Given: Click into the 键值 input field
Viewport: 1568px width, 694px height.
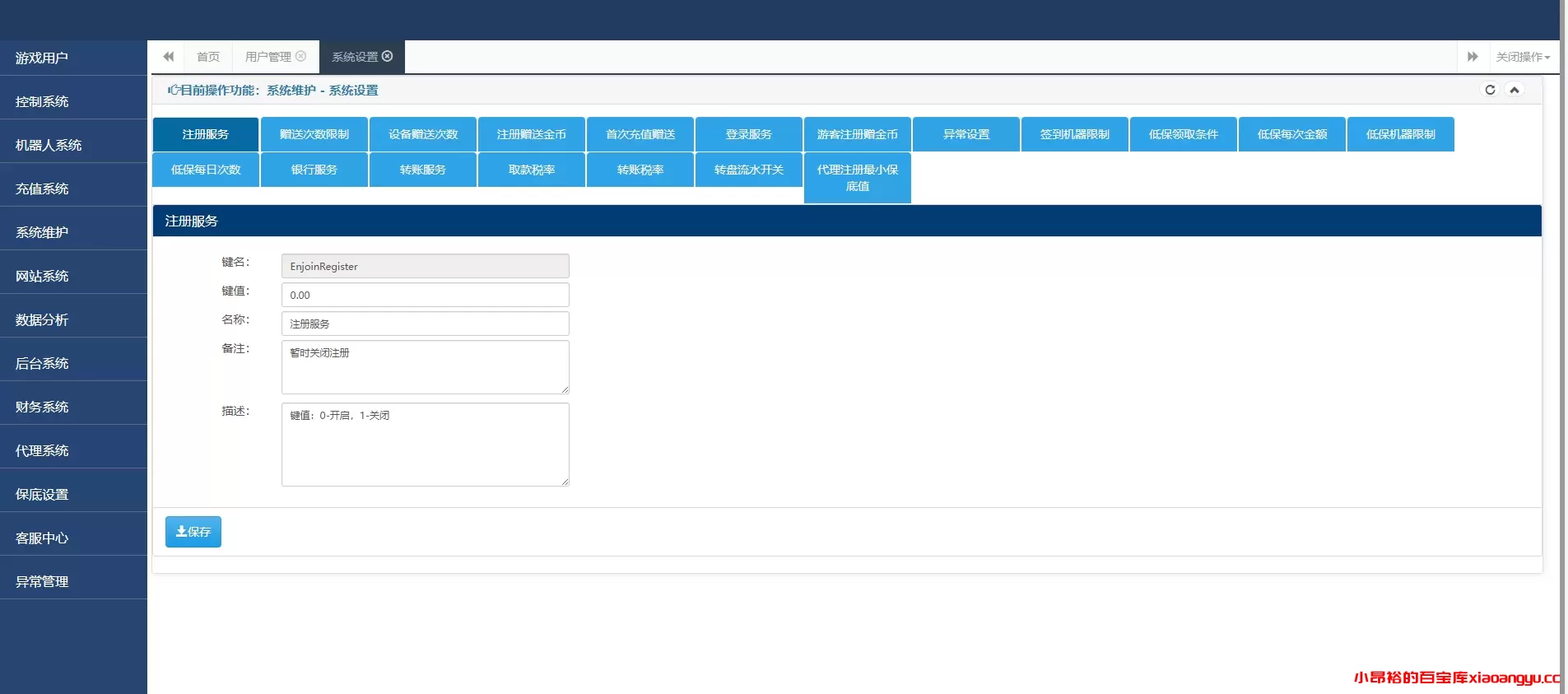Looking at the screenshot, I should [x=425, y=295].
